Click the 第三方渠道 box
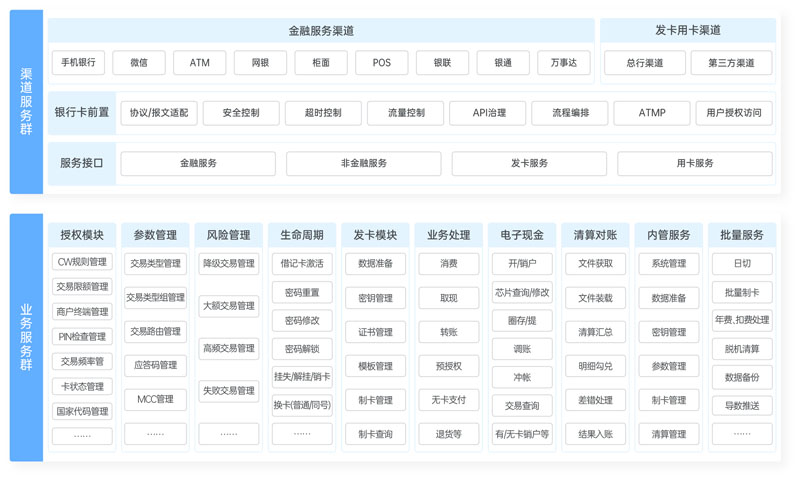 coord(731,63)
